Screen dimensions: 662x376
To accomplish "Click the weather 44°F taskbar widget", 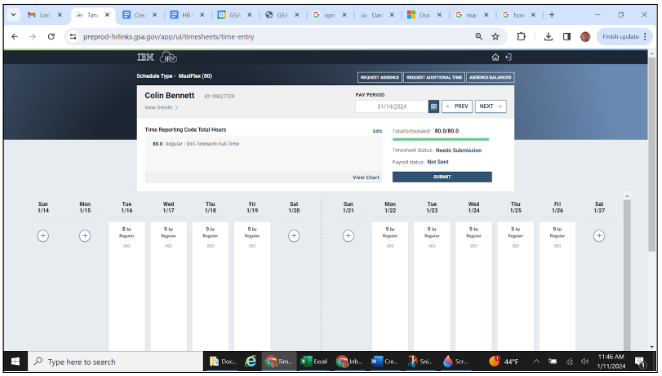I will tap(503, 362).
